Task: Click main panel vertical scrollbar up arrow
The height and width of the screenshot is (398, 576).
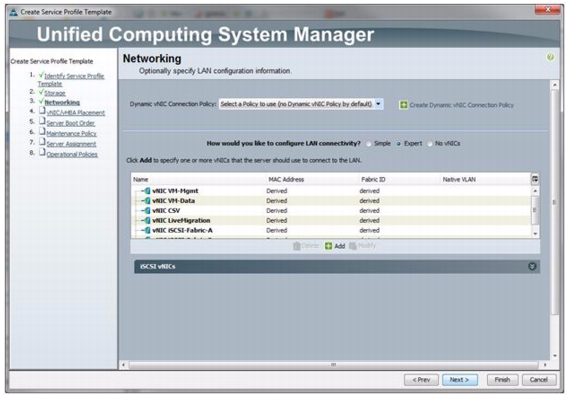Action: click(x=555, y=85)
